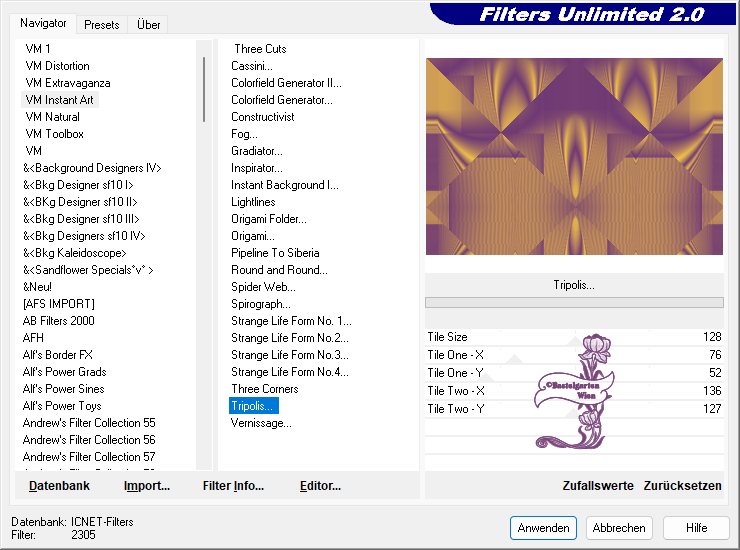Choose Round and Round... filter
This screenshot has height=550, width=740.
(x=279, y=270)
